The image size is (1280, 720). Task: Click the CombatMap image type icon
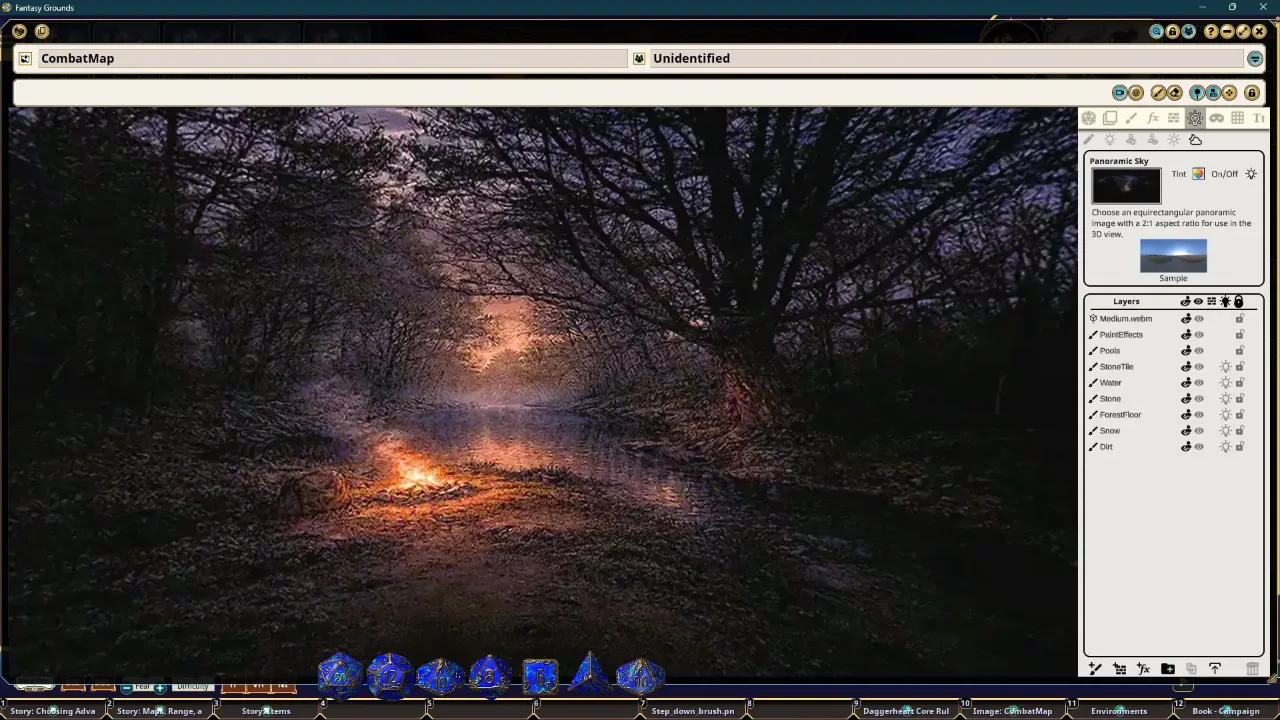[x=26, y=59]
